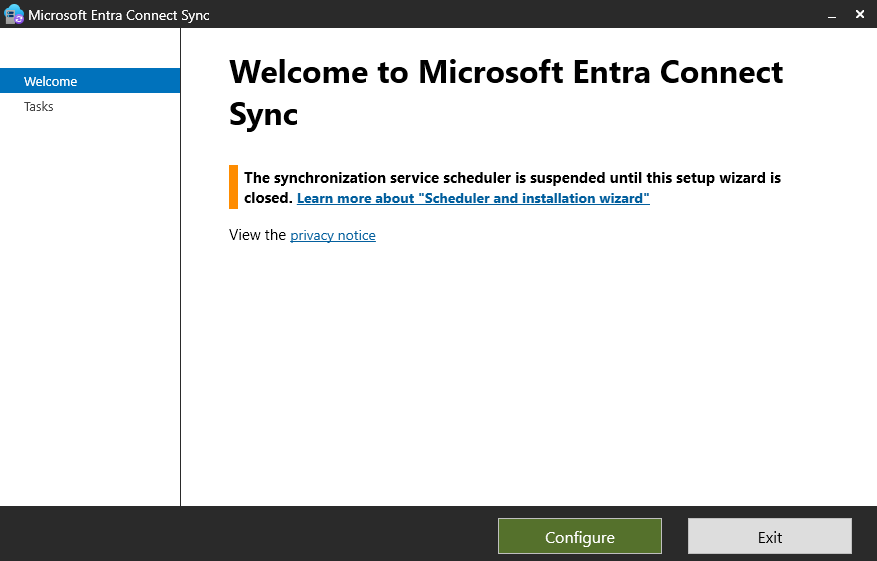The height and width of the screenshot is (561, 877).
Task: Go to the Tasks step
Action: coord(39,106)
